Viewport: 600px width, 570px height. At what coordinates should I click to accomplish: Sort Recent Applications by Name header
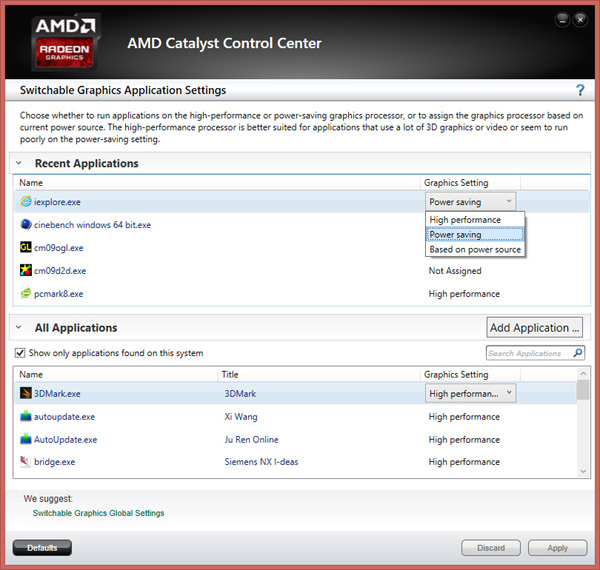[x=31, y=183]
